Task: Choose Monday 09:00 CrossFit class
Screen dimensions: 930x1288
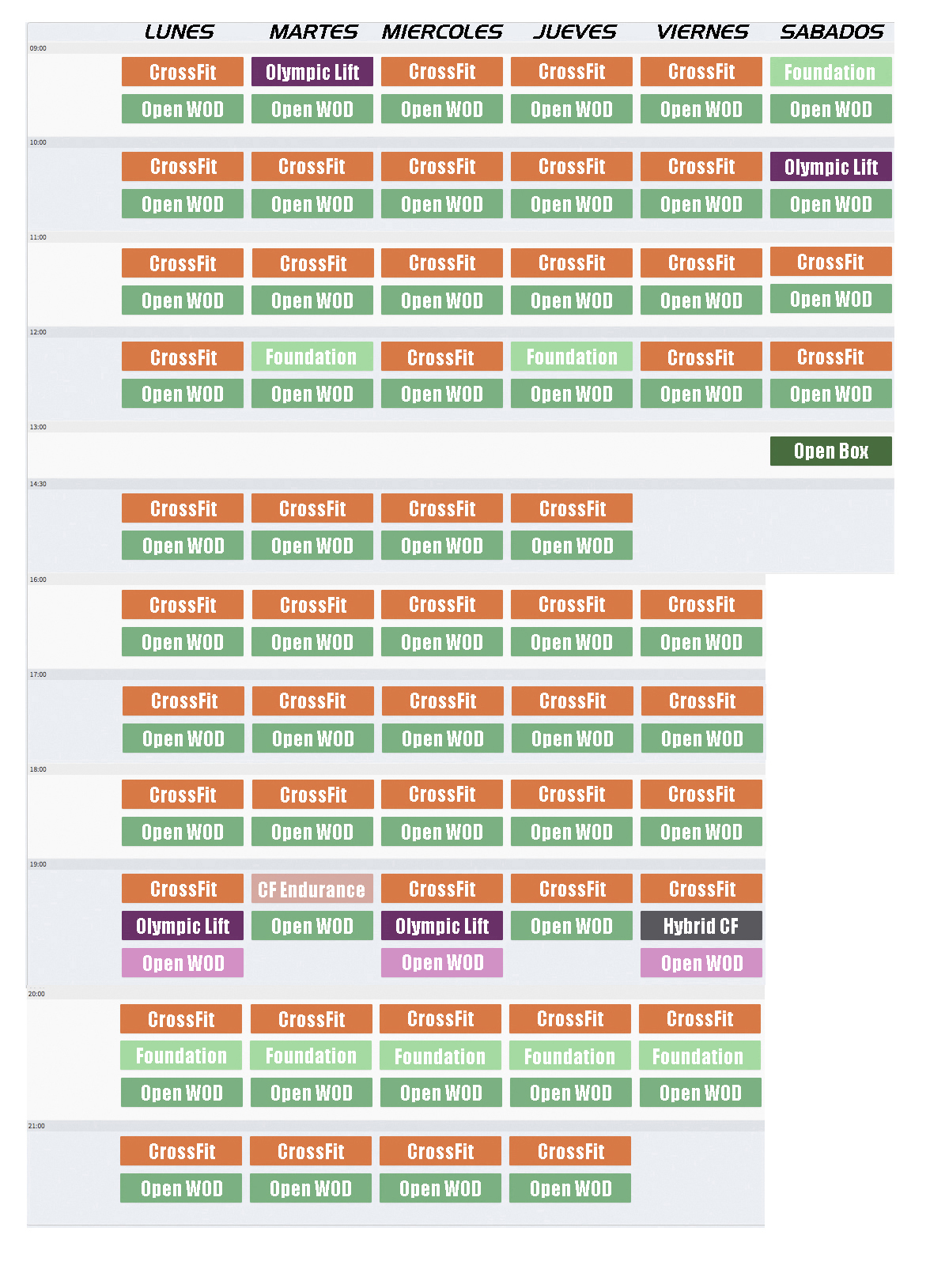Action: point(183,72)
